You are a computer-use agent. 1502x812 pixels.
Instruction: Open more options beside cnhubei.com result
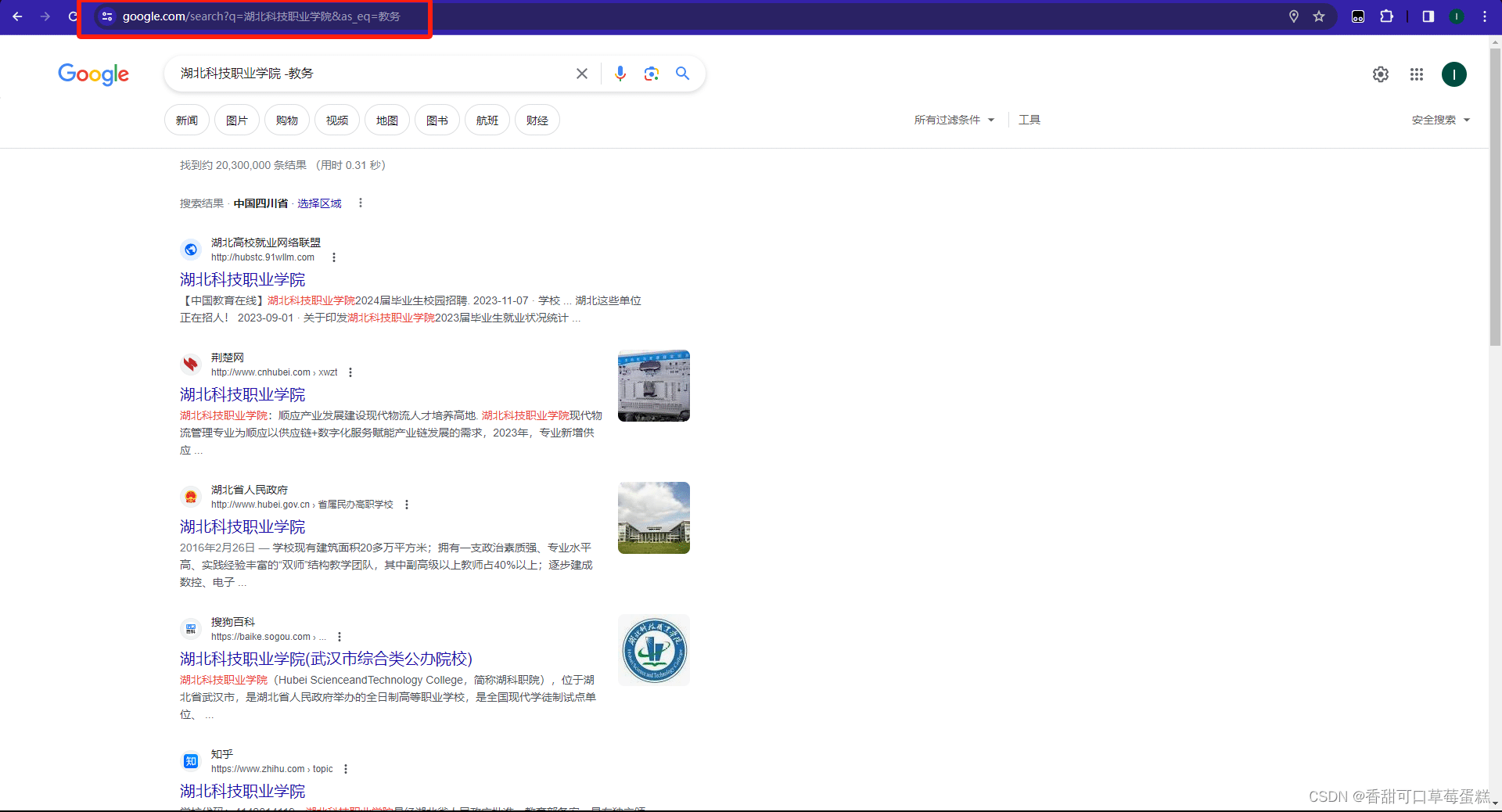tap(350, 372)
